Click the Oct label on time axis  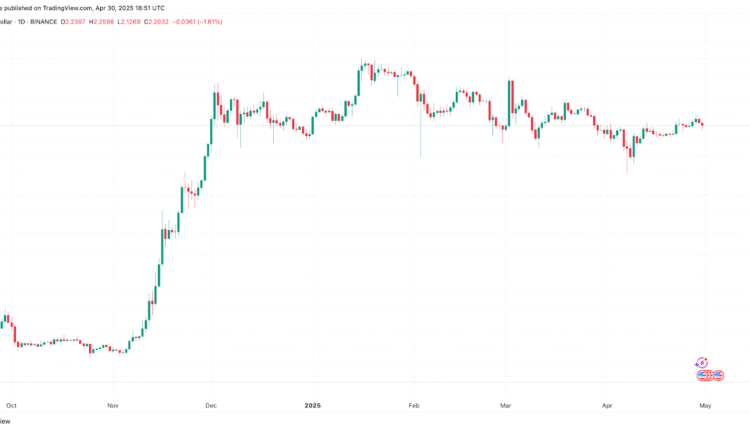coord(11,406)
